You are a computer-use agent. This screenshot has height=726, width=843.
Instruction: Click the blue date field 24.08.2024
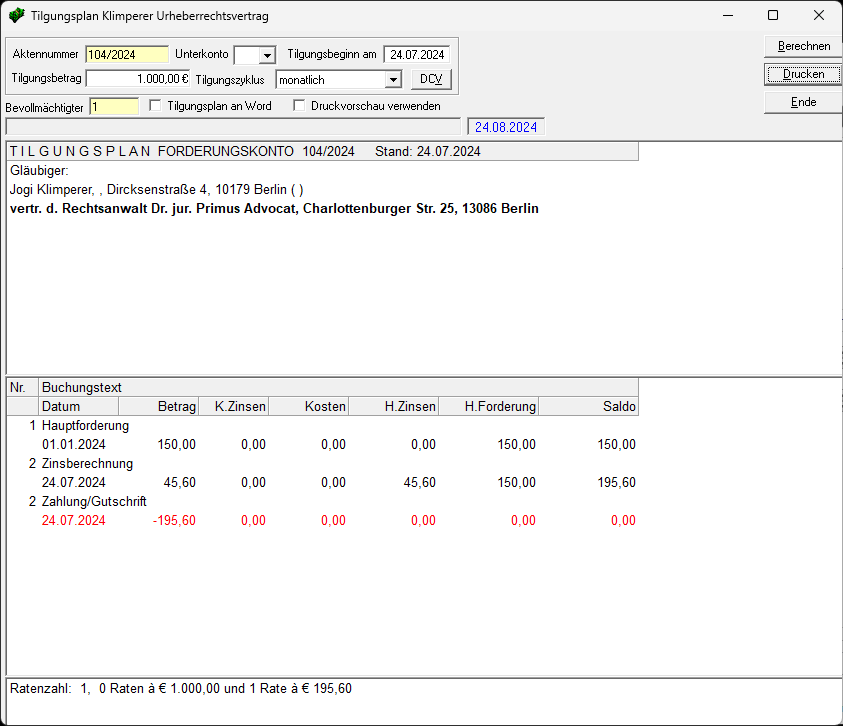tap(506, 127)
